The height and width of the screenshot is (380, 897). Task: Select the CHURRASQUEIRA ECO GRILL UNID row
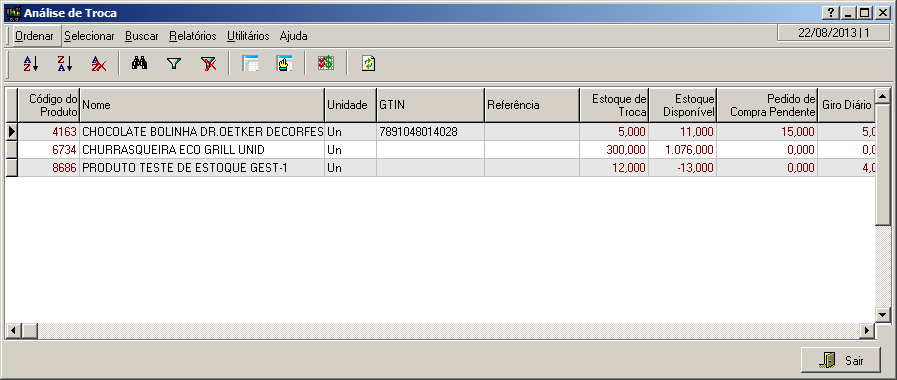[x=440, y=150]
